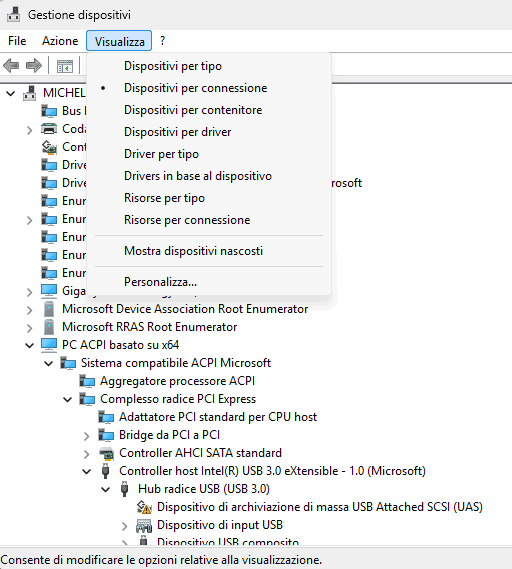Close the open Visualizza menu

click(x=119, y=41)
